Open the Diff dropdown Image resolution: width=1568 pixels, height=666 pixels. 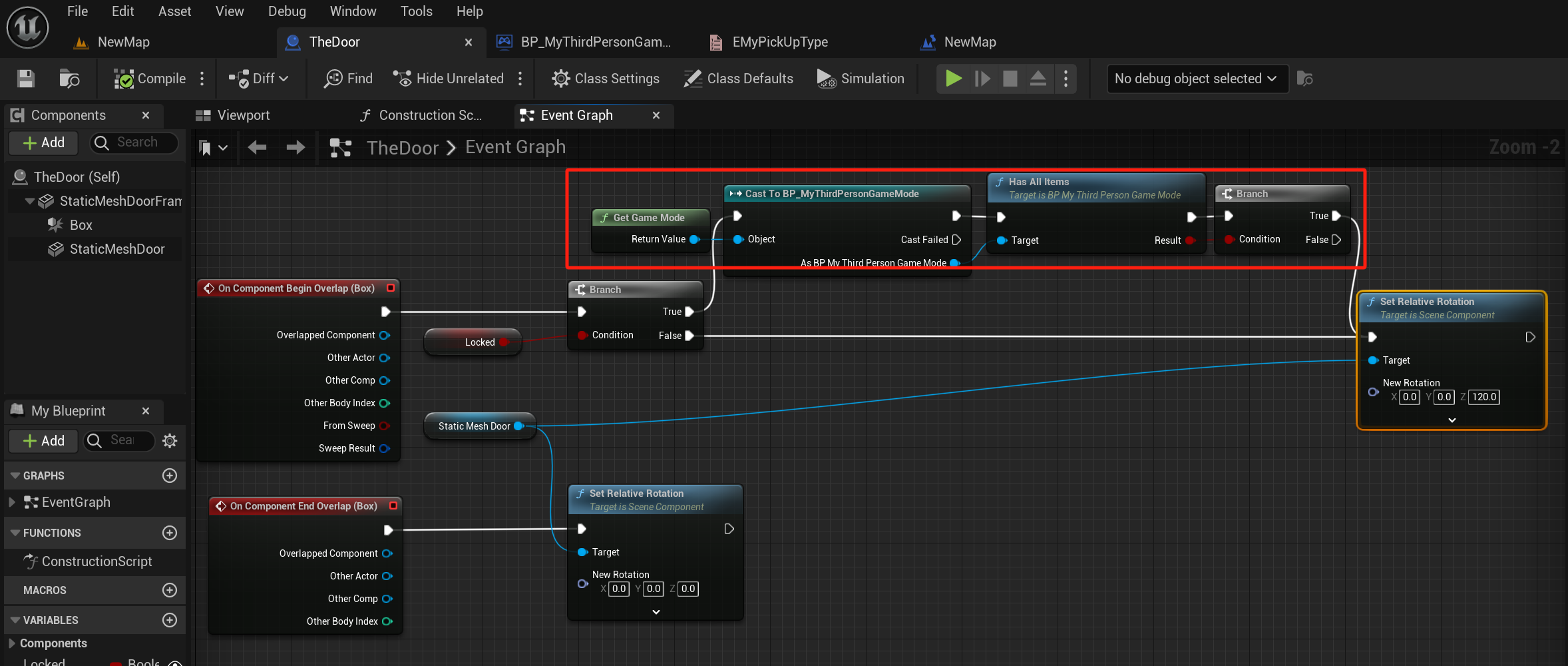[x=258, y=79]
